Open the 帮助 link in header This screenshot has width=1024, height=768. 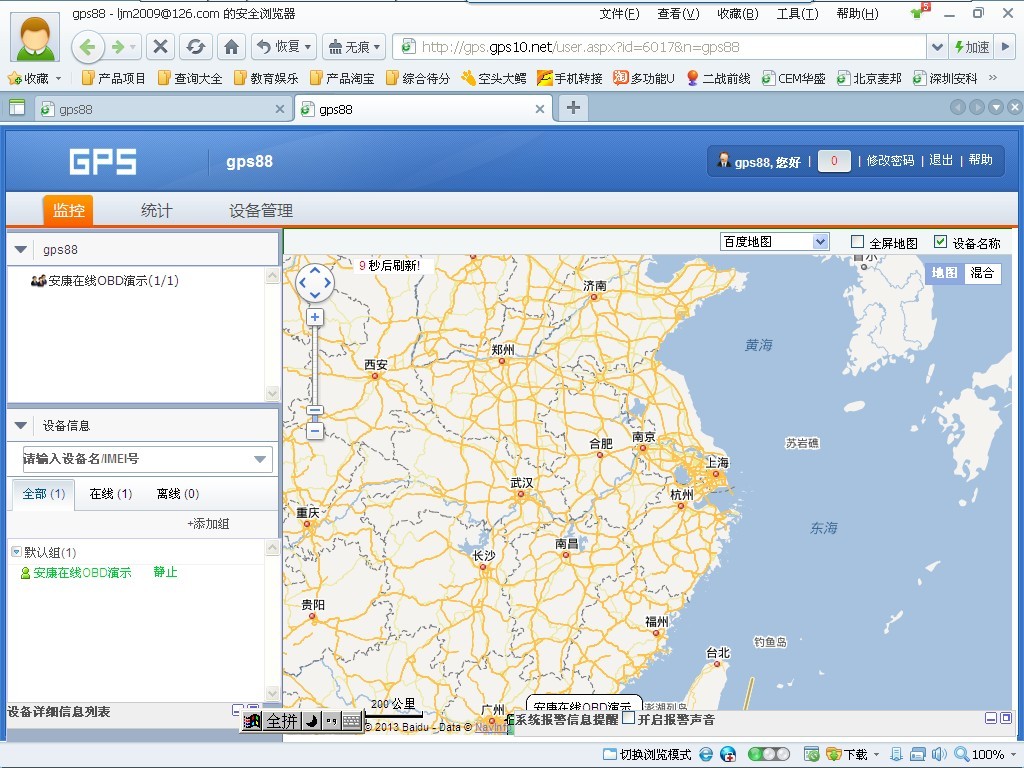click(980, 161)
